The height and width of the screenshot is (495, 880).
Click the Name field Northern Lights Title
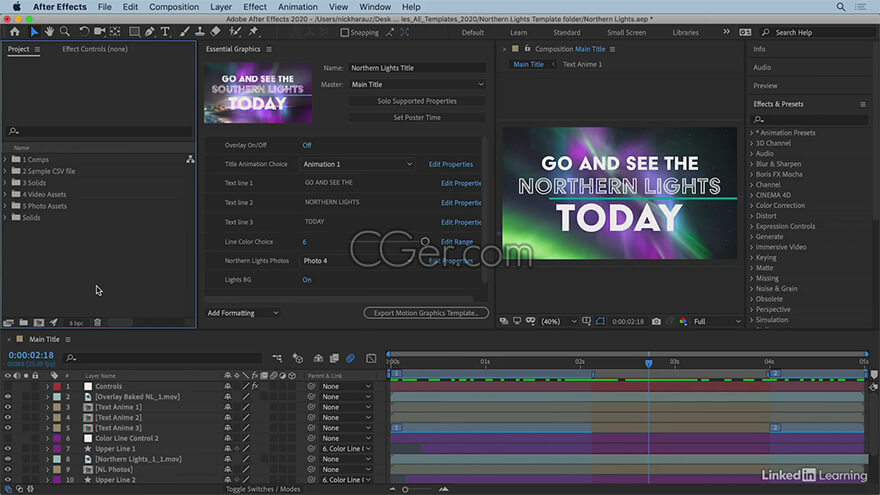pyautogui.click(x=417, y=68)
